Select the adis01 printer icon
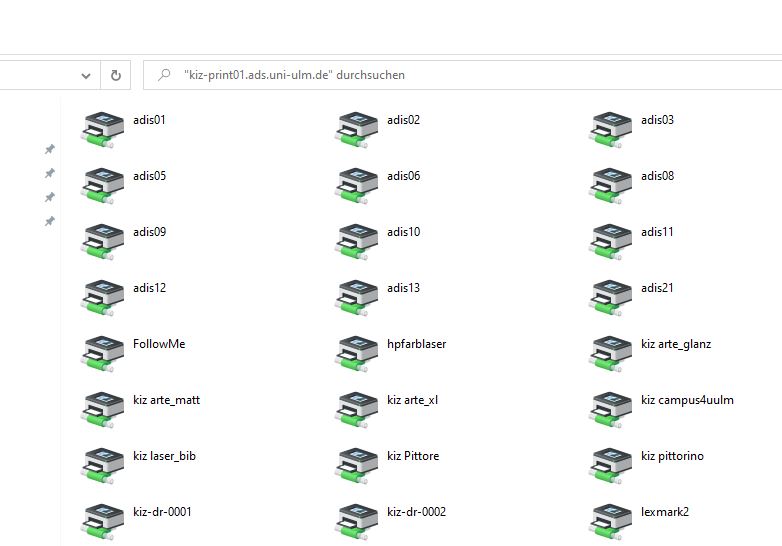Screen dimensions: 782x546 click(x=103, y=128)
